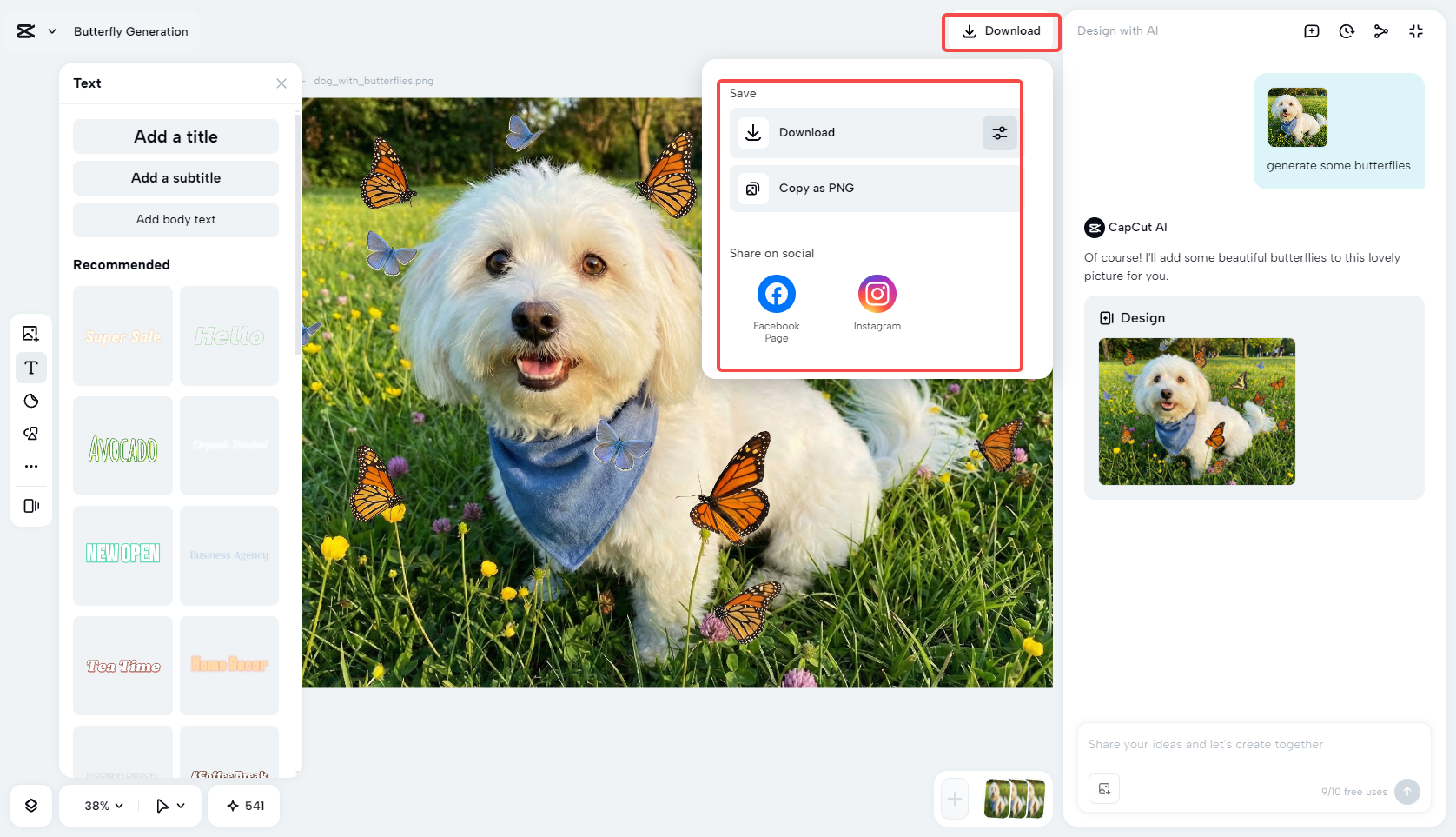Screen dimensions: 1456x837
Task: Open the Shapes tool in left sidebar
Action: click(31, 401)
